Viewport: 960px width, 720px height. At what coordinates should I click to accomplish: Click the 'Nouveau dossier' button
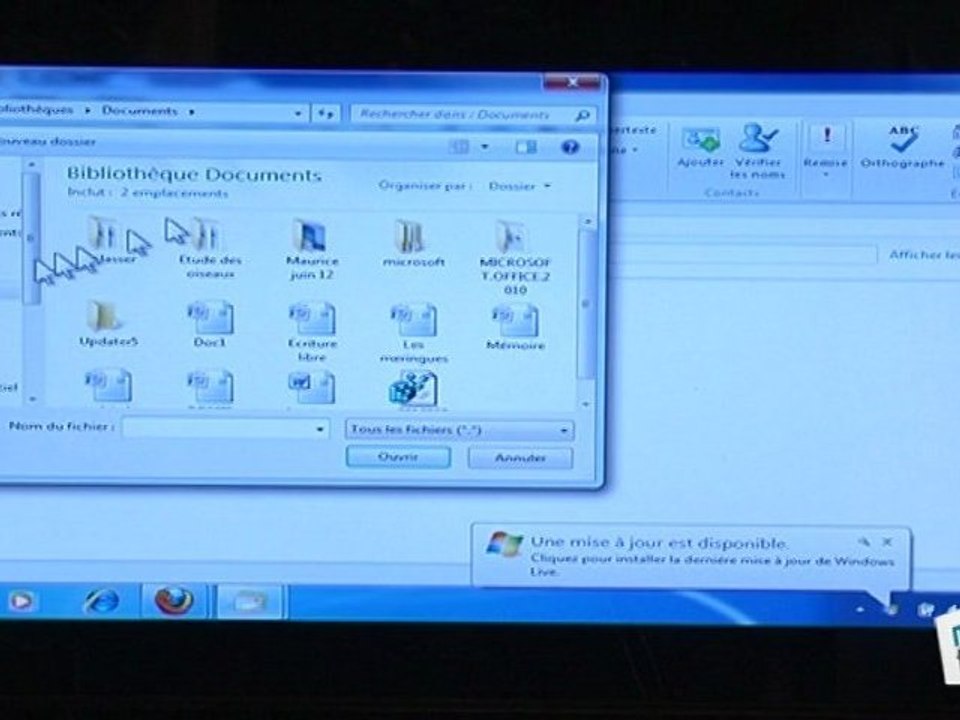point(47,141)
